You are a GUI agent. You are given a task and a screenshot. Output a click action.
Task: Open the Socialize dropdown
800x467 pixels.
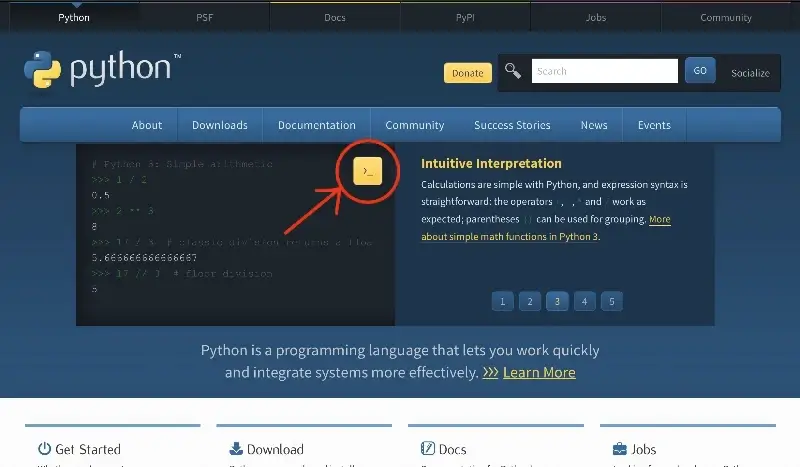point(750,73)
